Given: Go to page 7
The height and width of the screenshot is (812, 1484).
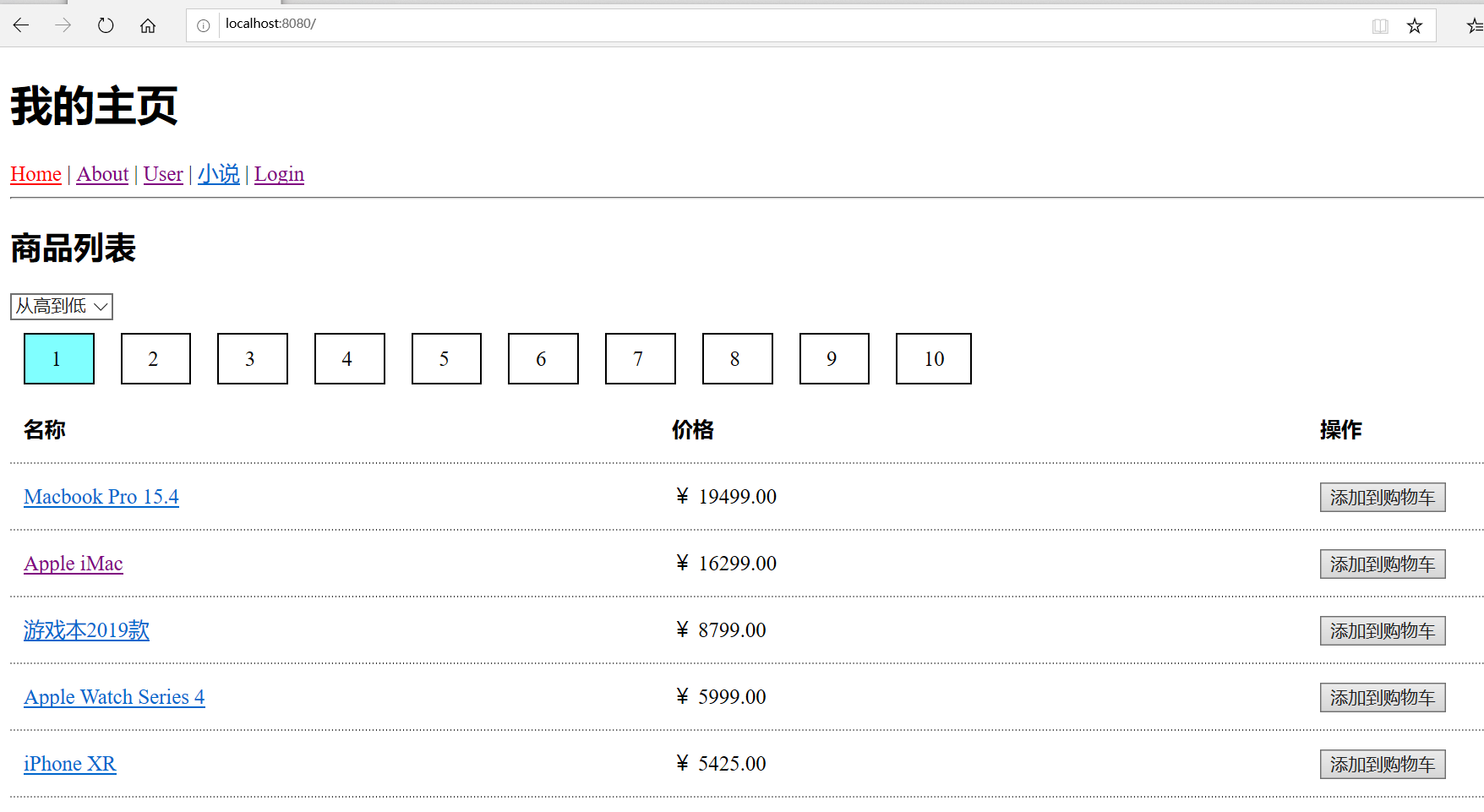Looking at the screenshot, I should pos(641,359).
